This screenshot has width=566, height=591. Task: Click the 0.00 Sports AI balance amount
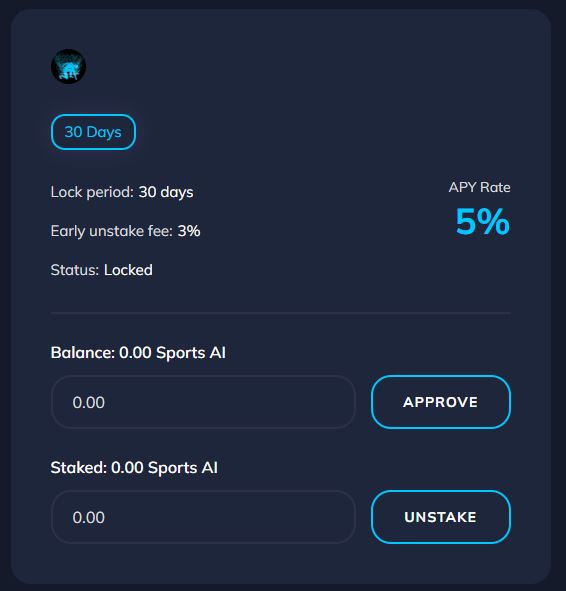[x=172, y=353]
